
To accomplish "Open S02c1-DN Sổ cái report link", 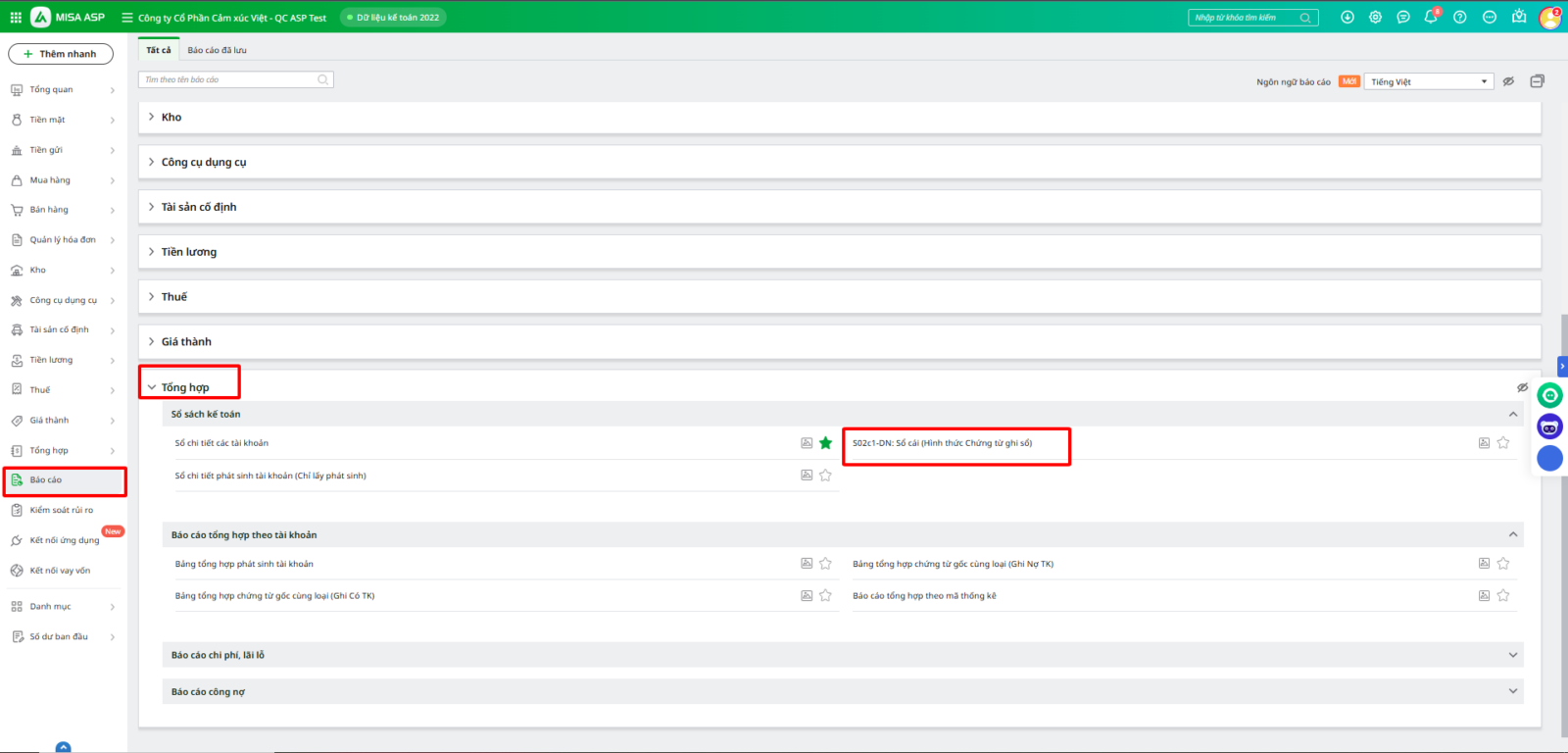I will pyautogui.click(x=942, y=443).
